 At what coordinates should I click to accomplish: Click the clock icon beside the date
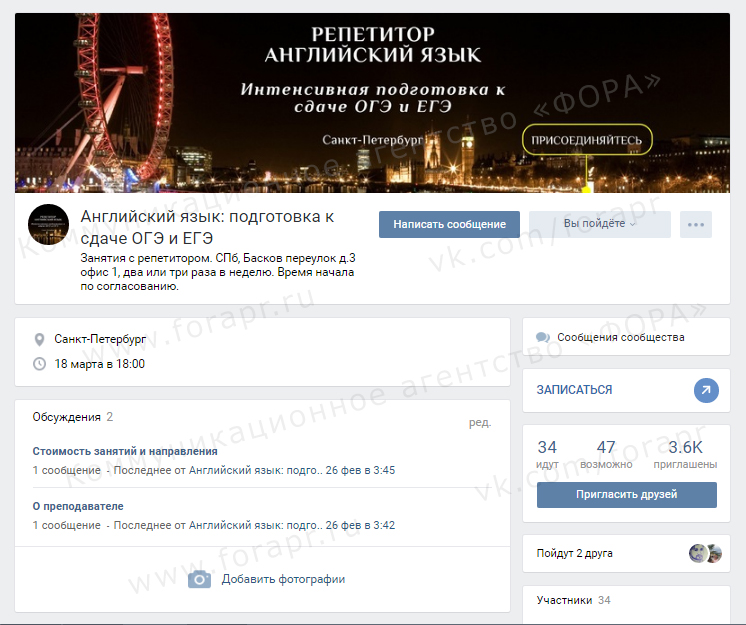coord(39,364)
